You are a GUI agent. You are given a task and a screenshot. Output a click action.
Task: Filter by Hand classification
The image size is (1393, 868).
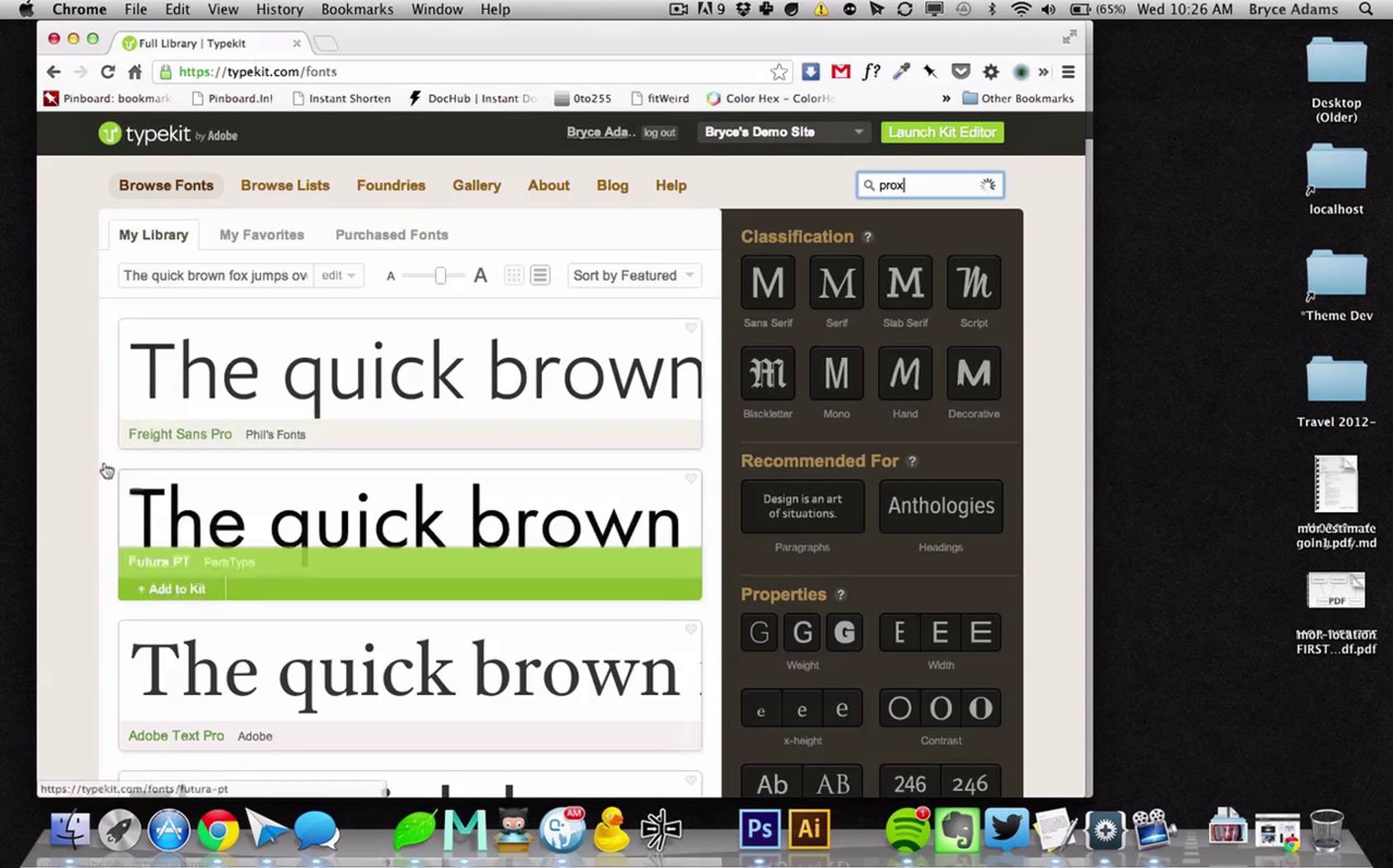coord(905,373)
